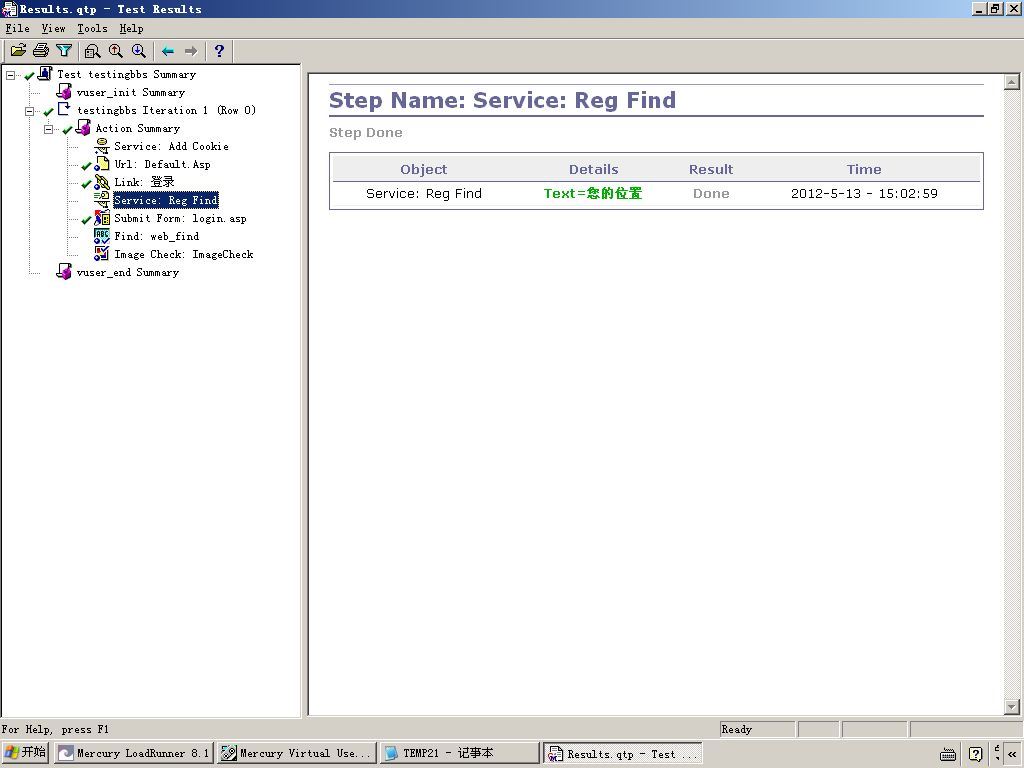This screenshot has height=768, width=1024.
Task: Click the Find binoculars-list toolbar icon
Action: point(93,50)
